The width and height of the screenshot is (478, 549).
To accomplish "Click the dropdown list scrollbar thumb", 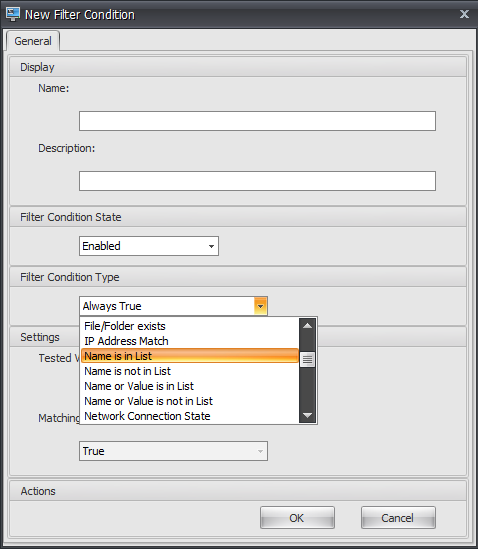I will pyautogui.click(x=307, y=360).
